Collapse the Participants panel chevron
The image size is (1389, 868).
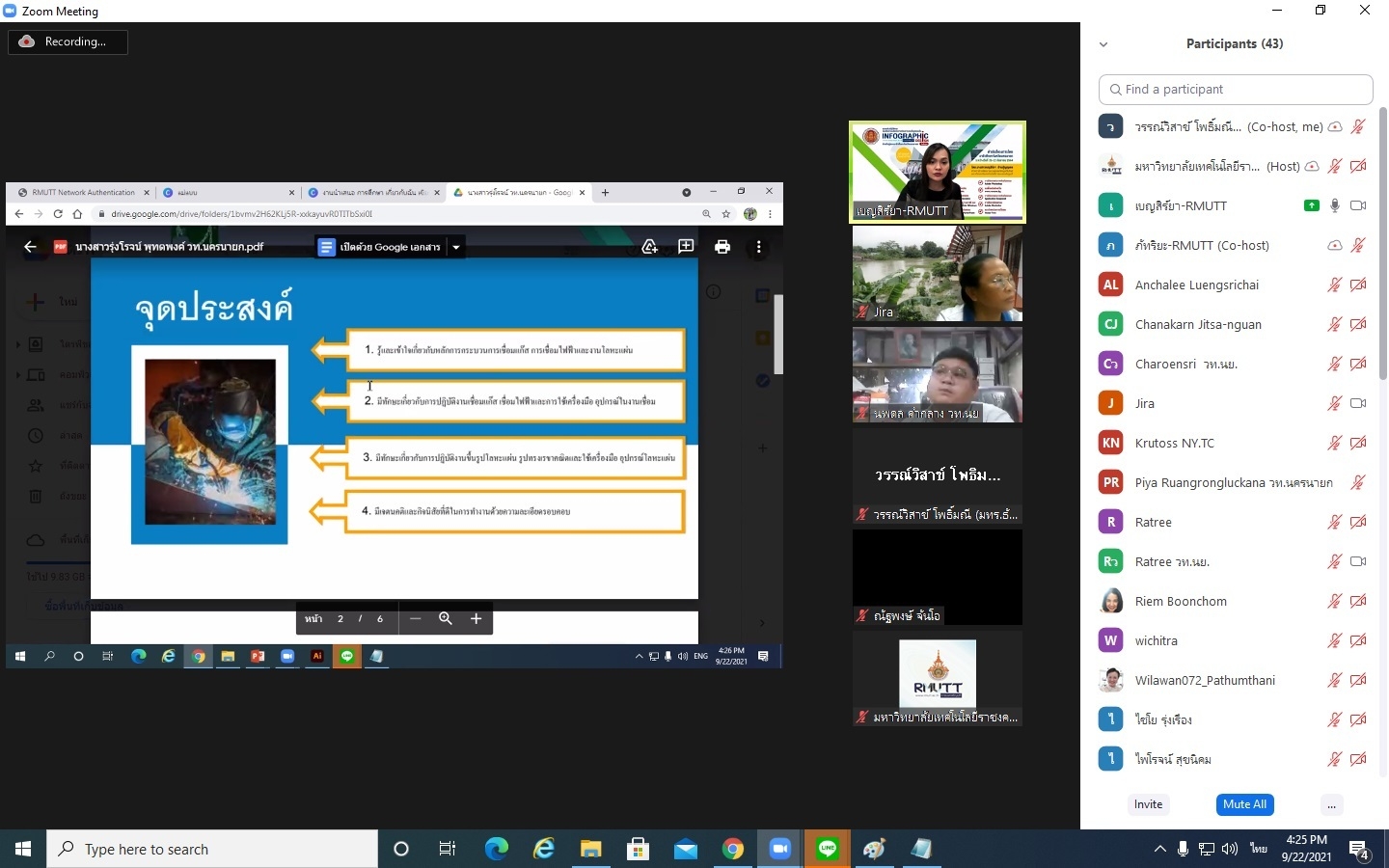point(1103,44)
